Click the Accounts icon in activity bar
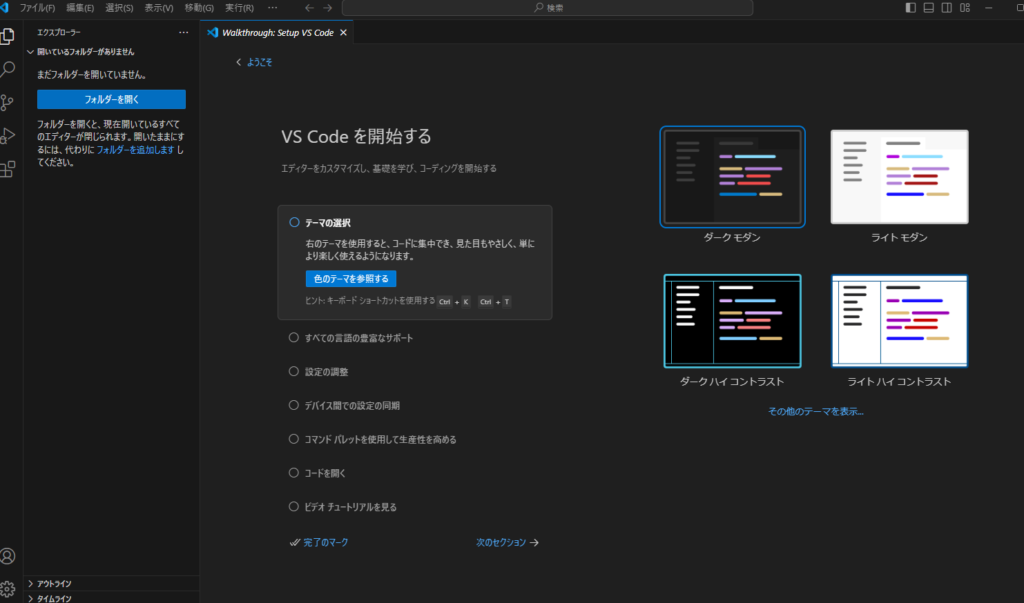 8,556
